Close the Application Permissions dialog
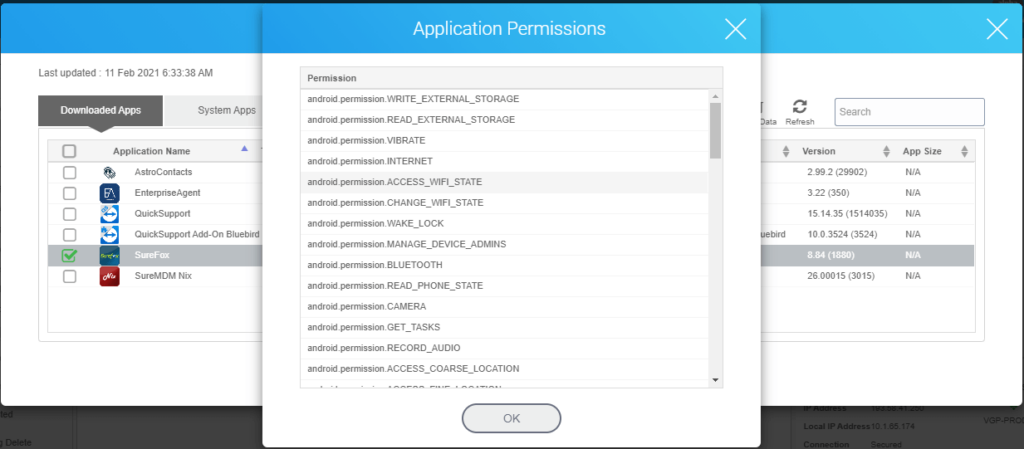 pyautogui.click(x=735, y=29)
